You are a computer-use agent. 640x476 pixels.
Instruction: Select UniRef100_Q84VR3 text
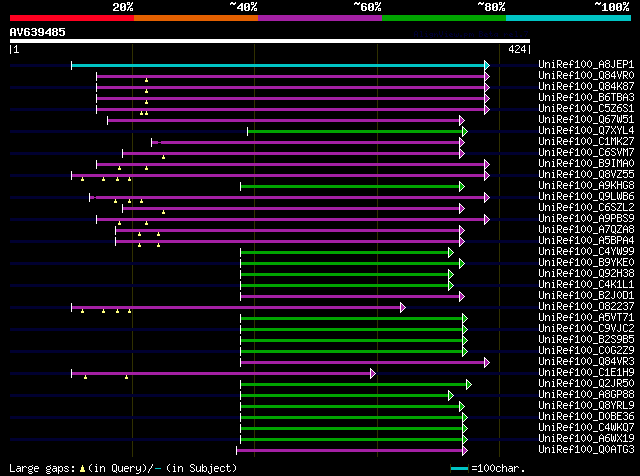point(586,362)
